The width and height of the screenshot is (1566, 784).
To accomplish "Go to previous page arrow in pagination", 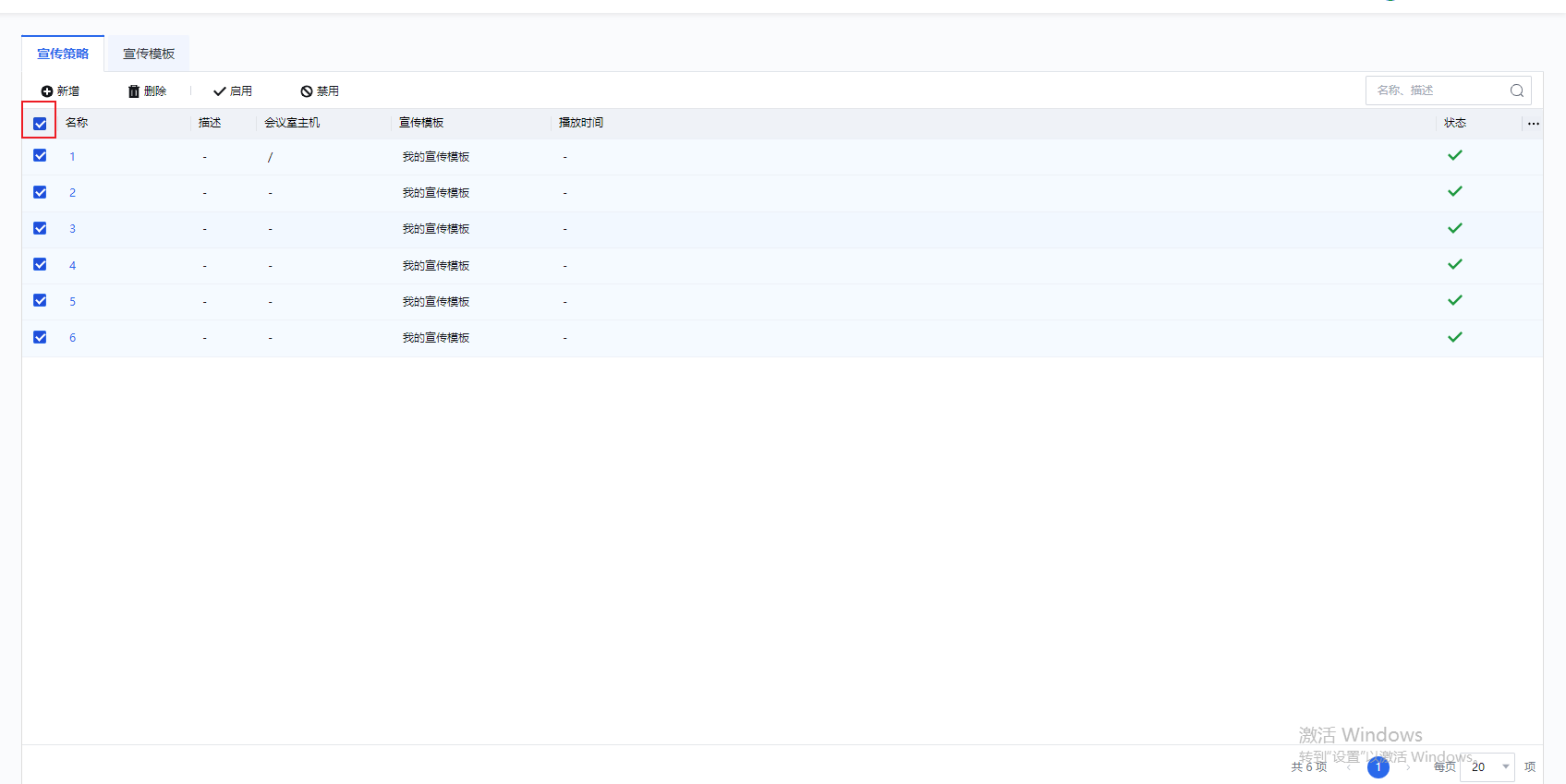I will pyautogui.click(x=1349, y=767).
